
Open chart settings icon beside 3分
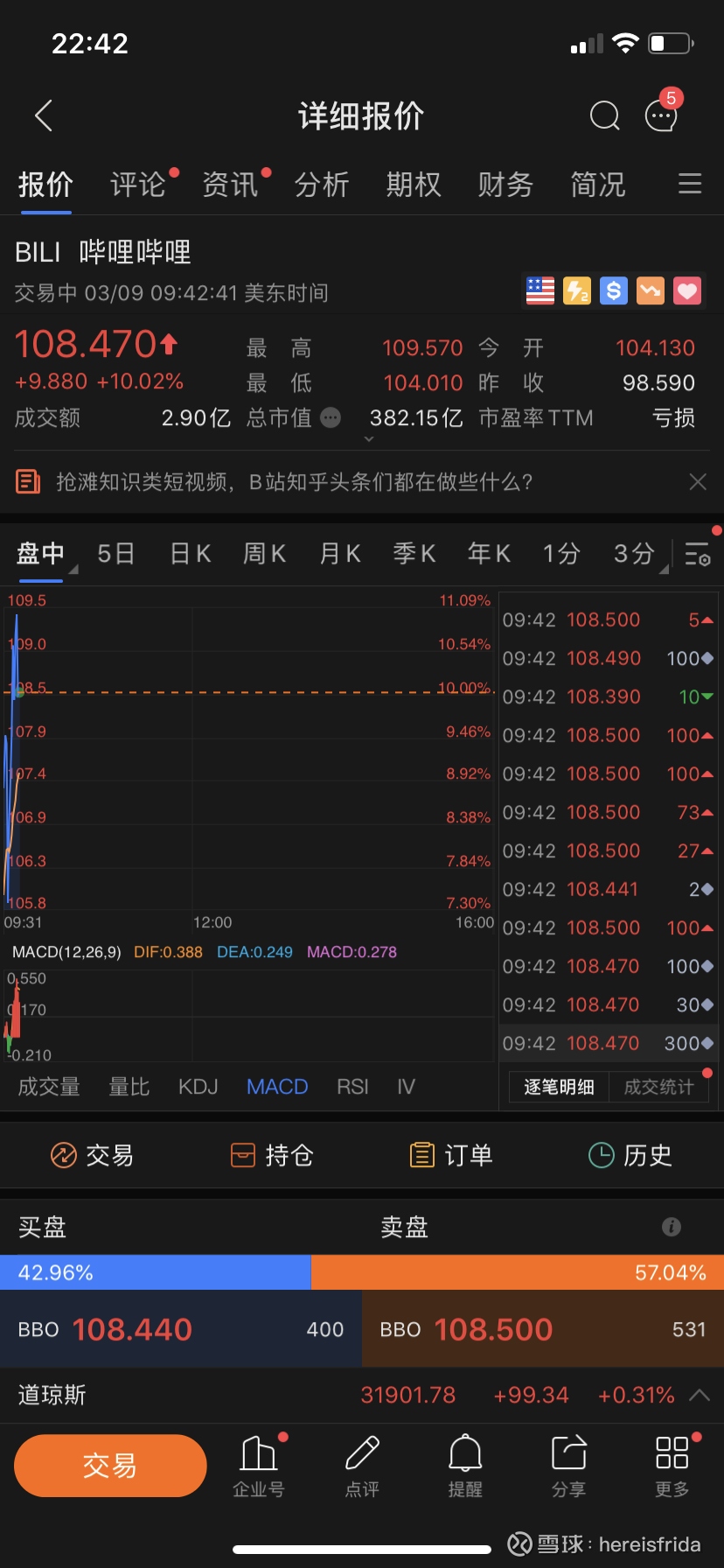[698, 554]
